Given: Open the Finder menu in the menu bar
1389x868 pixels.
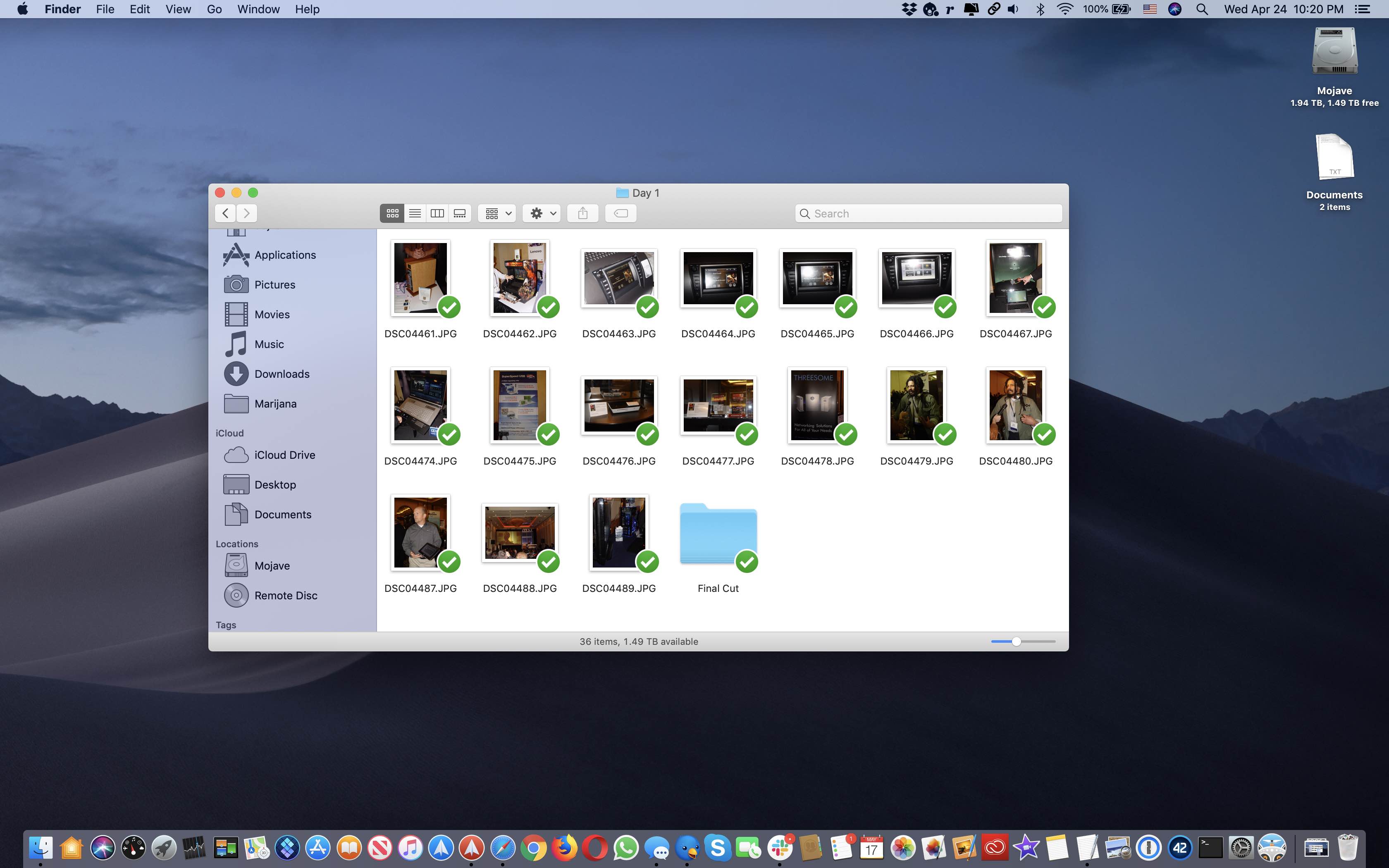Looking at the screenshot, I should point(62,9).
